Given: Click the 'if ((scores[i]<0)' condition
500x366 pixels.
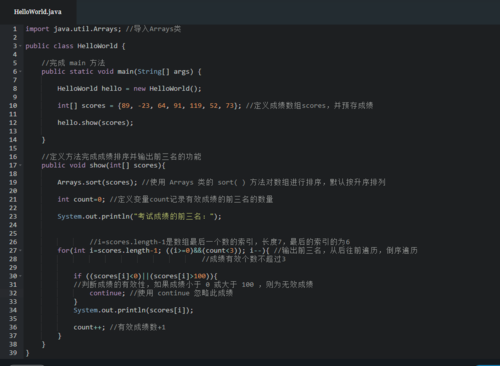Looking at the screenshot, I should click(108, 276).
